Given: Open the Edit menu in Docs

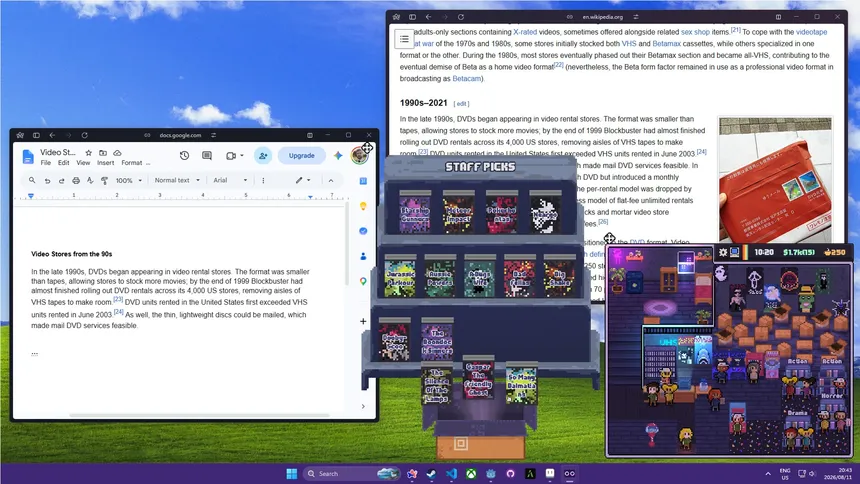Looking at the screenshot, I should (x=64, y=163).
